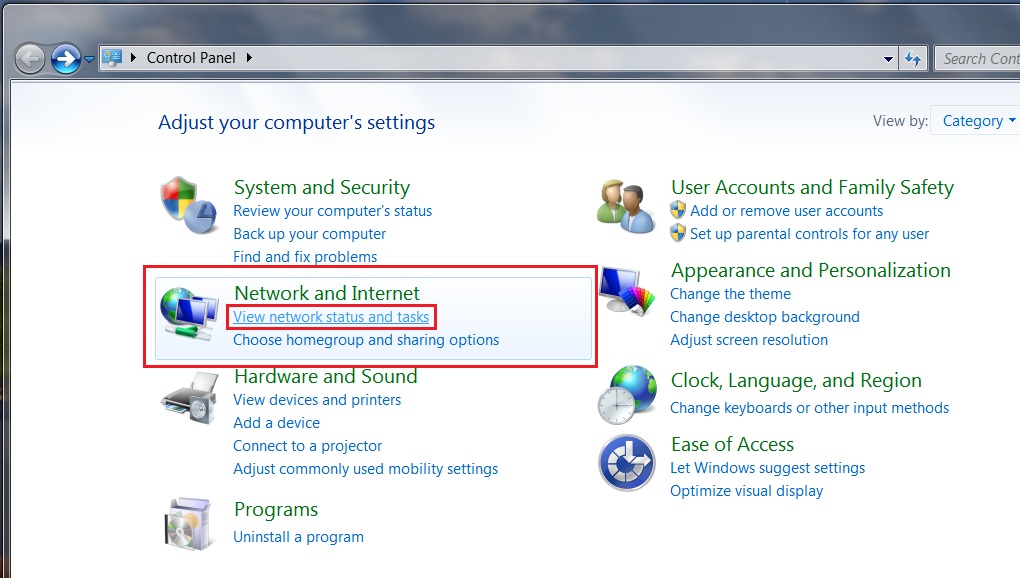Open Back up your computer link
1021x578 pixels.
(309, 234)
